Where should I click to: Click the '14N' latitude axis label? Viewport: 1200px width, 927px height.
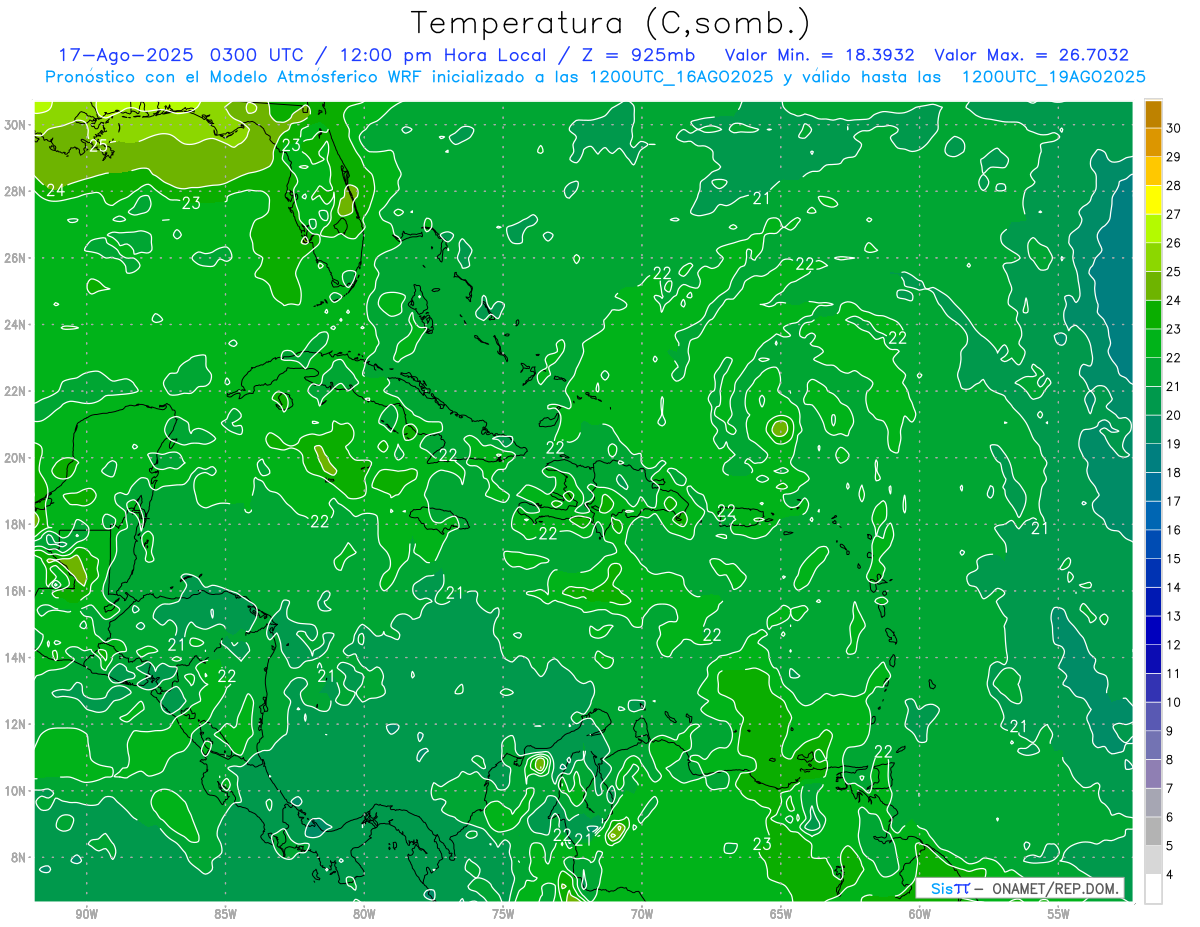[15, 657]
